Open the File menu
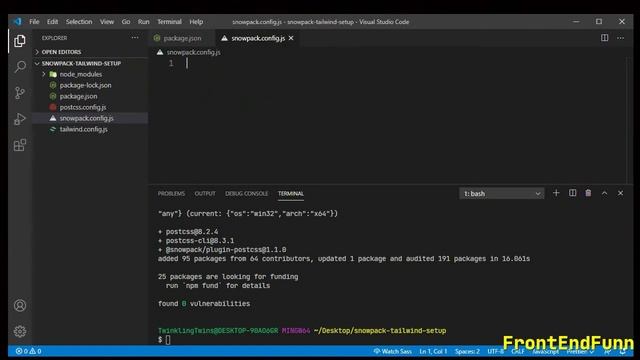The image size is (640, 360). click(34, 22)
